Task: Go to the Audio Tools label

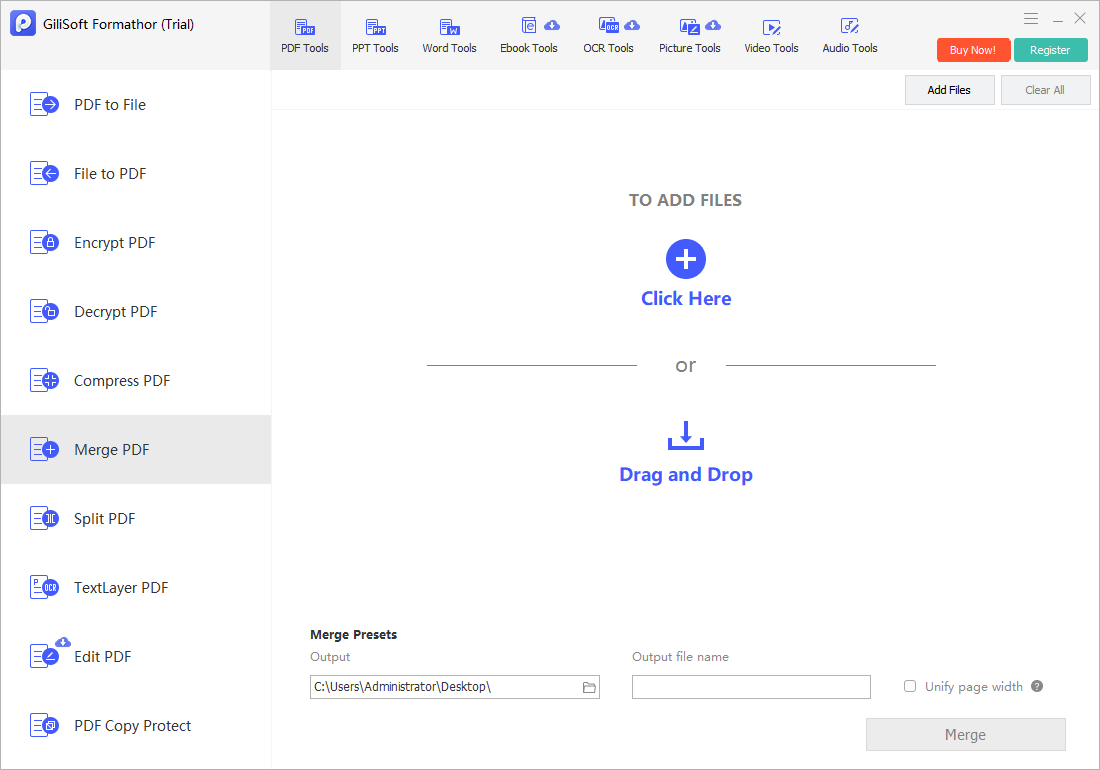Action: tap(850, 48)
